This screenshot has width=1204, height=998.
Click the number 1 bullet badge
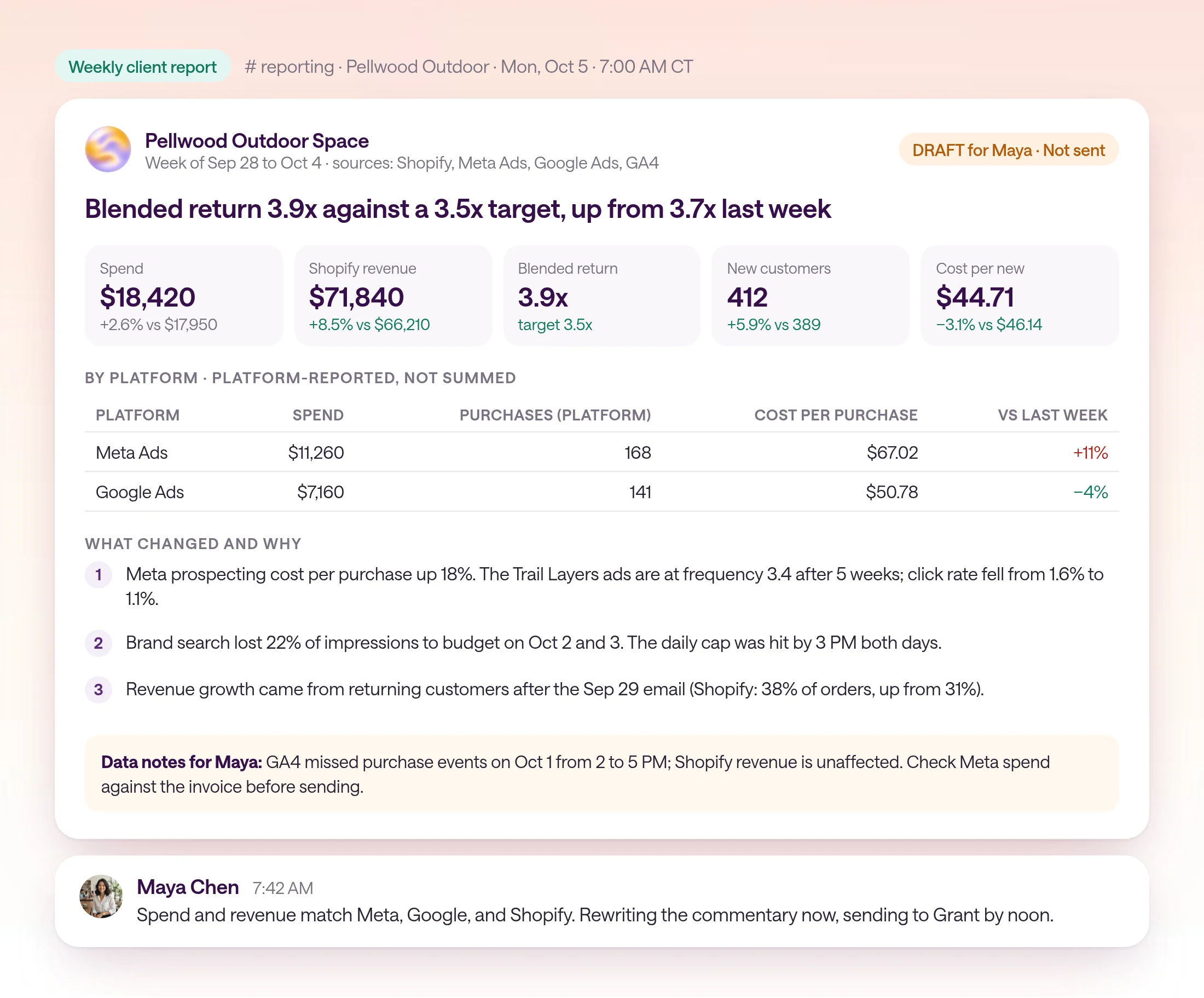(x=99, y=575)
